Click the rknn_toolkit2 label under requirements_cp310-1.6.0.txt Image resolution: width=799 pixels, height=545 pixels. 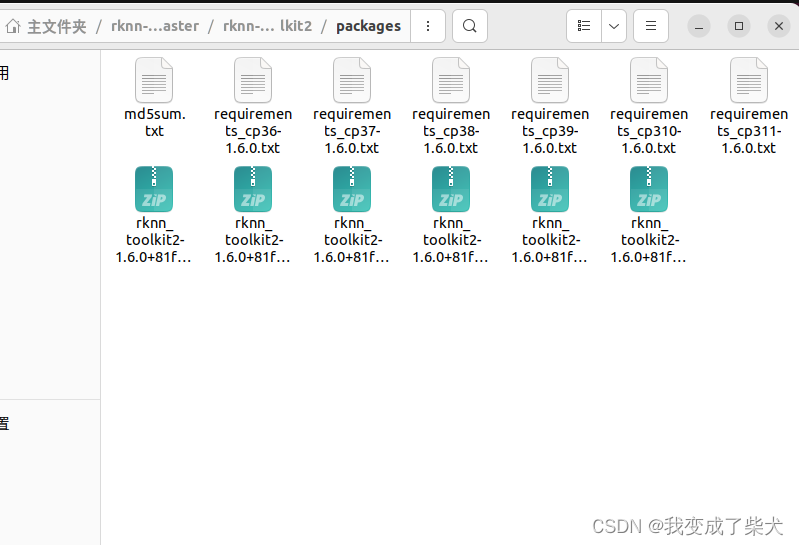tap(648, 240)
